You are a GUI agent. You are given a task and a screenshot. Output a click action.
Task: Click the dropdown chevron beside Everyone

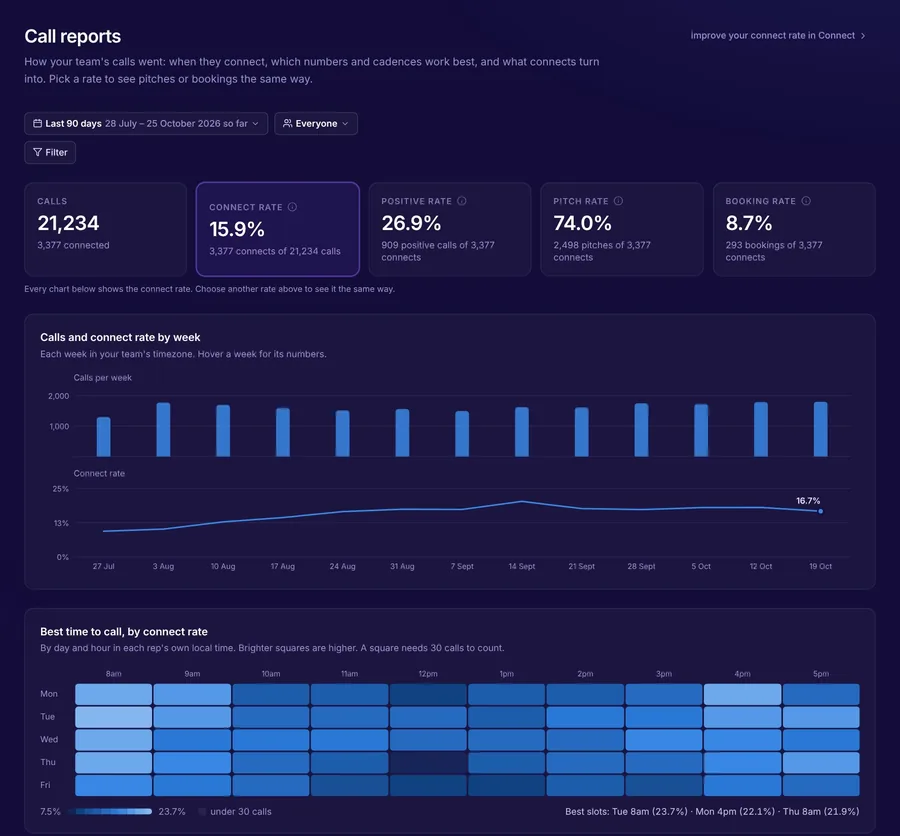[345, 123]
